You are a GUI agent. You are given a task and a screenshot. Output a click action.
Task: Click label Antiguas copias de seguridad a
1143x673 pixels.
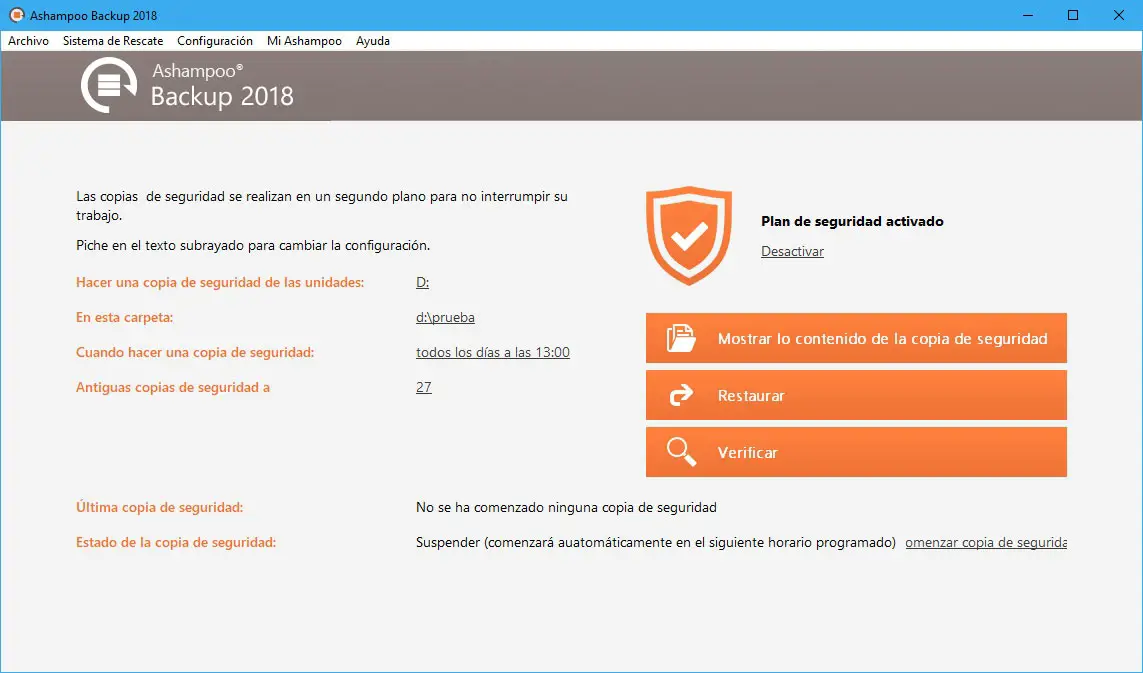point(173,387)
